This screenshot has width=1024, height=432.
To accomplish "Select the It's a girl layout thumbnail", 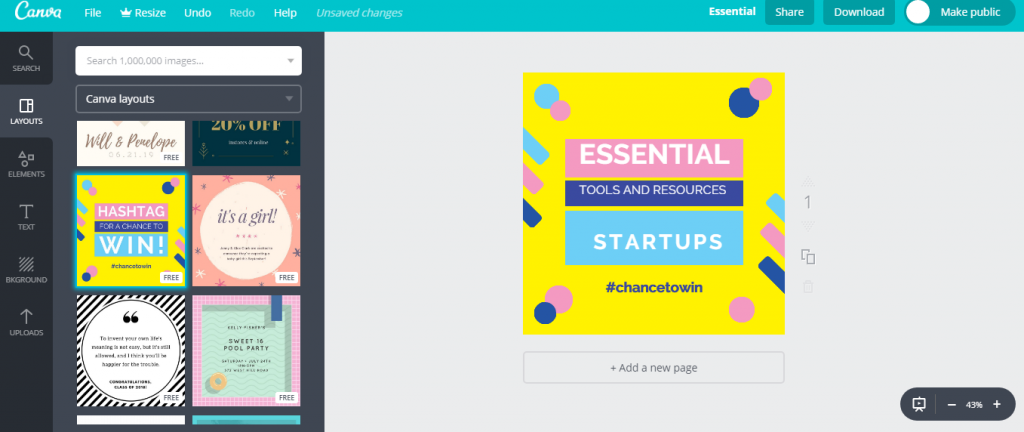I will click(x=246, y=230).
